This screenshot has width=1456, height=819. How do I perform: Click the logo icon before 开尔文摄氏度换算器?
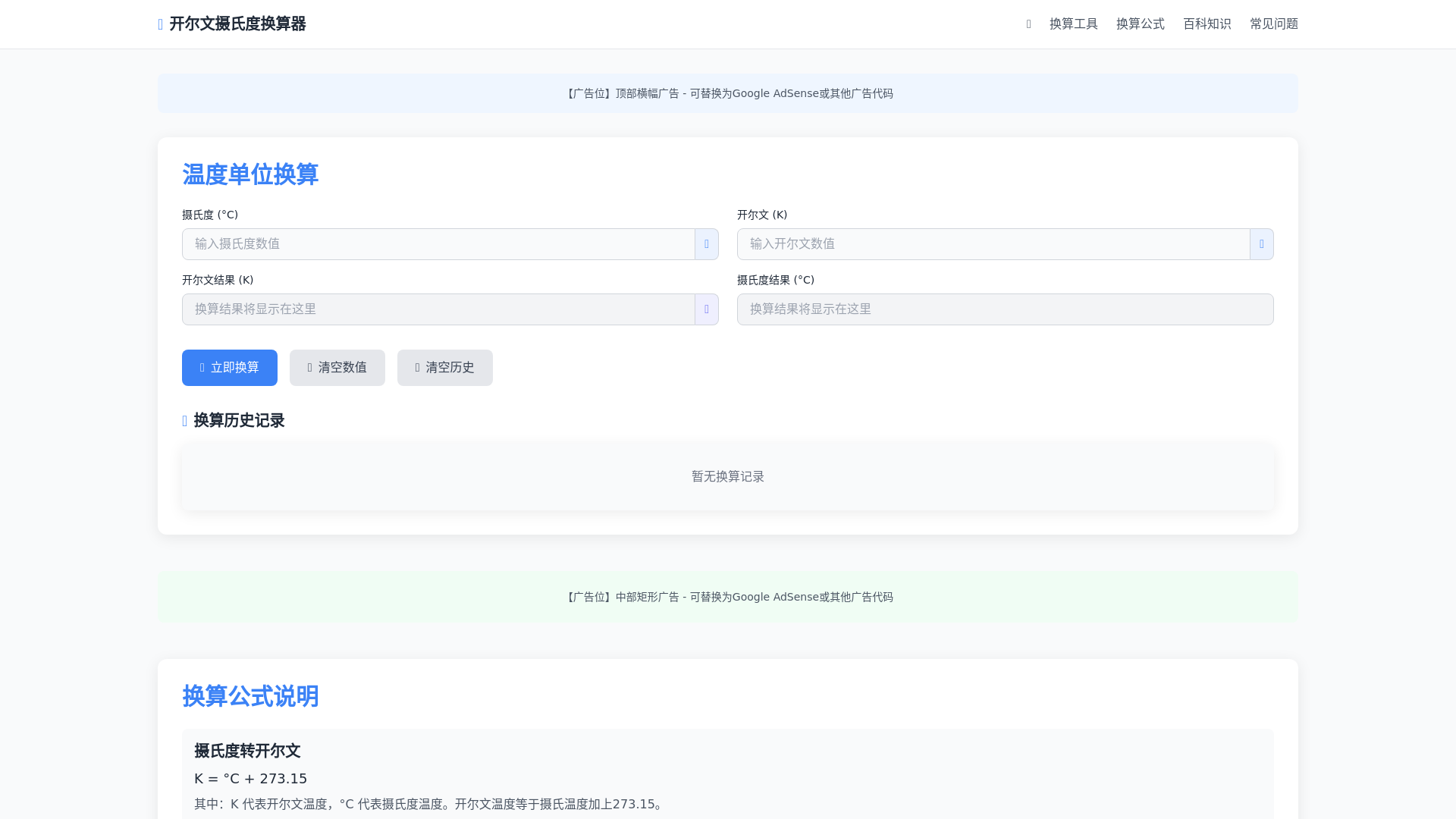[161, 24]
